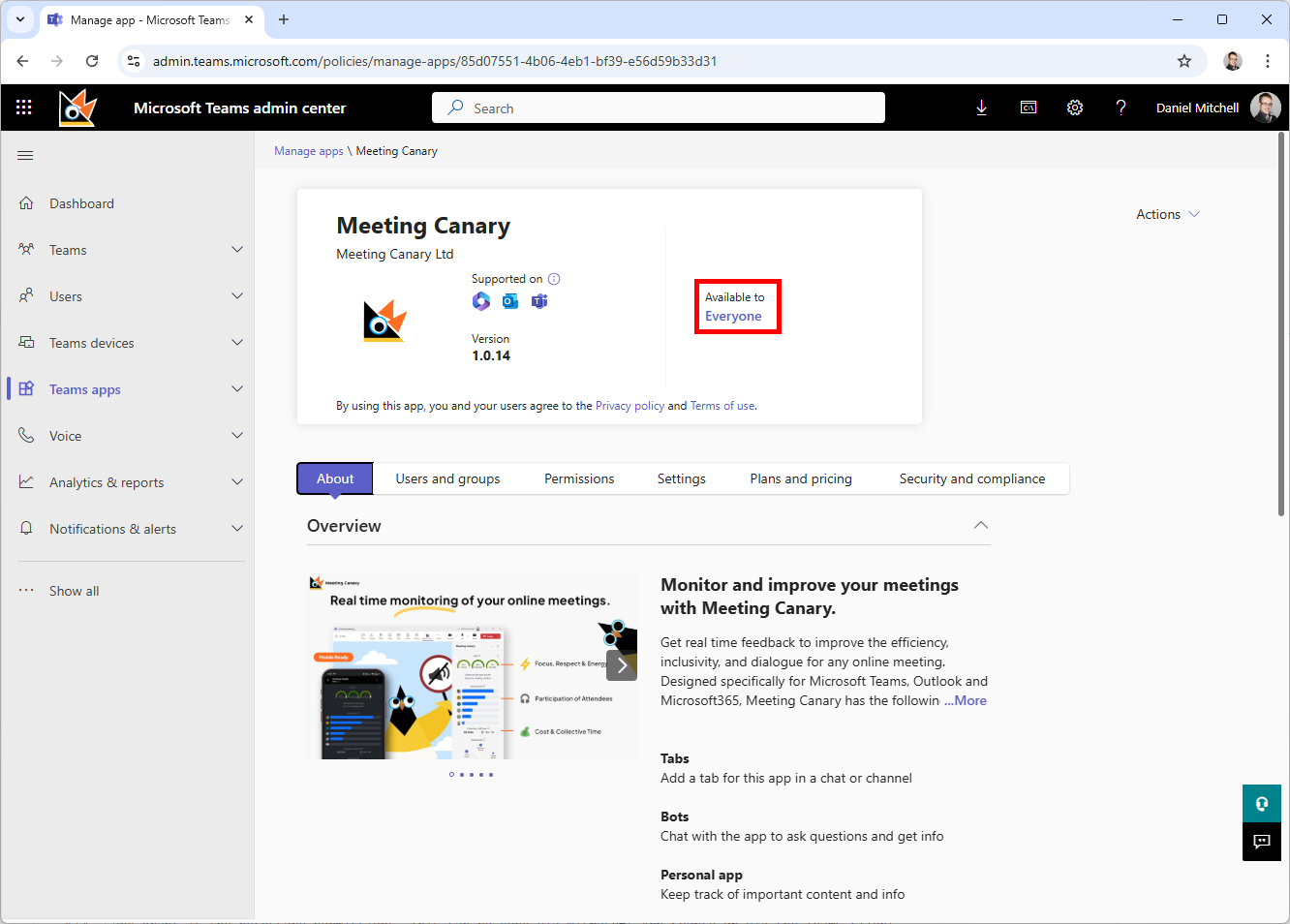Expand the Teams apps menu
The image size is (1290, 924).
tap(237, 389)
